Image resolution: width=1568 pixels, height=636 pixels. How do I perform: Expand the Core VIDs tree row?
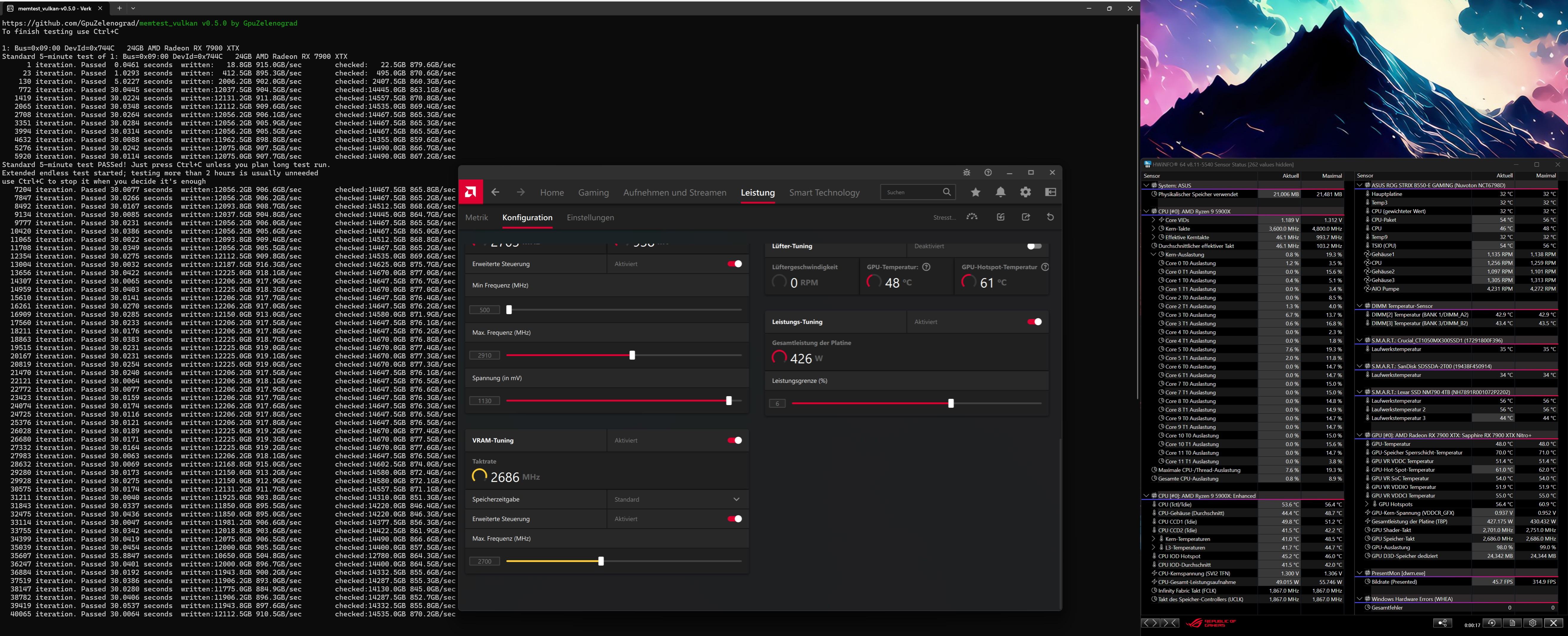(x=1153, y=220)
